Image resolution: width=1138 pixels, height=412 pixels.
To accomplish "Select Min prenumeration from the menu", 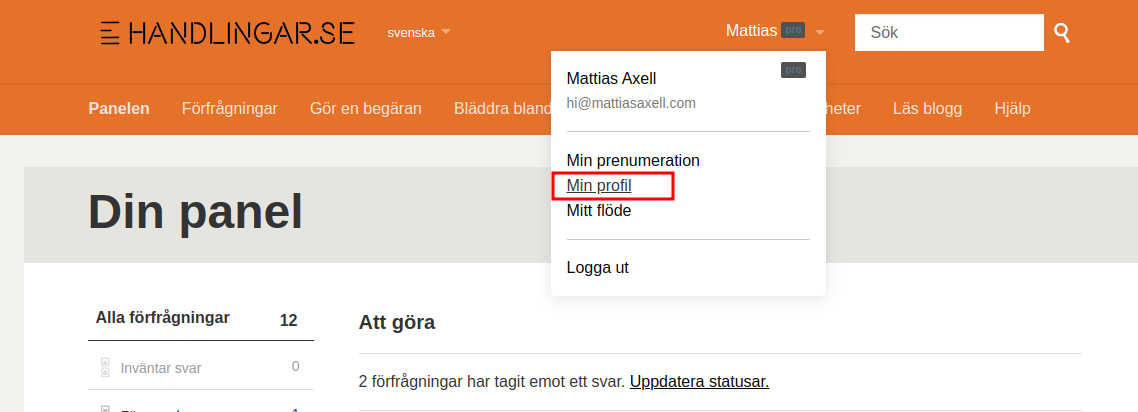I will tap(633, 160).
